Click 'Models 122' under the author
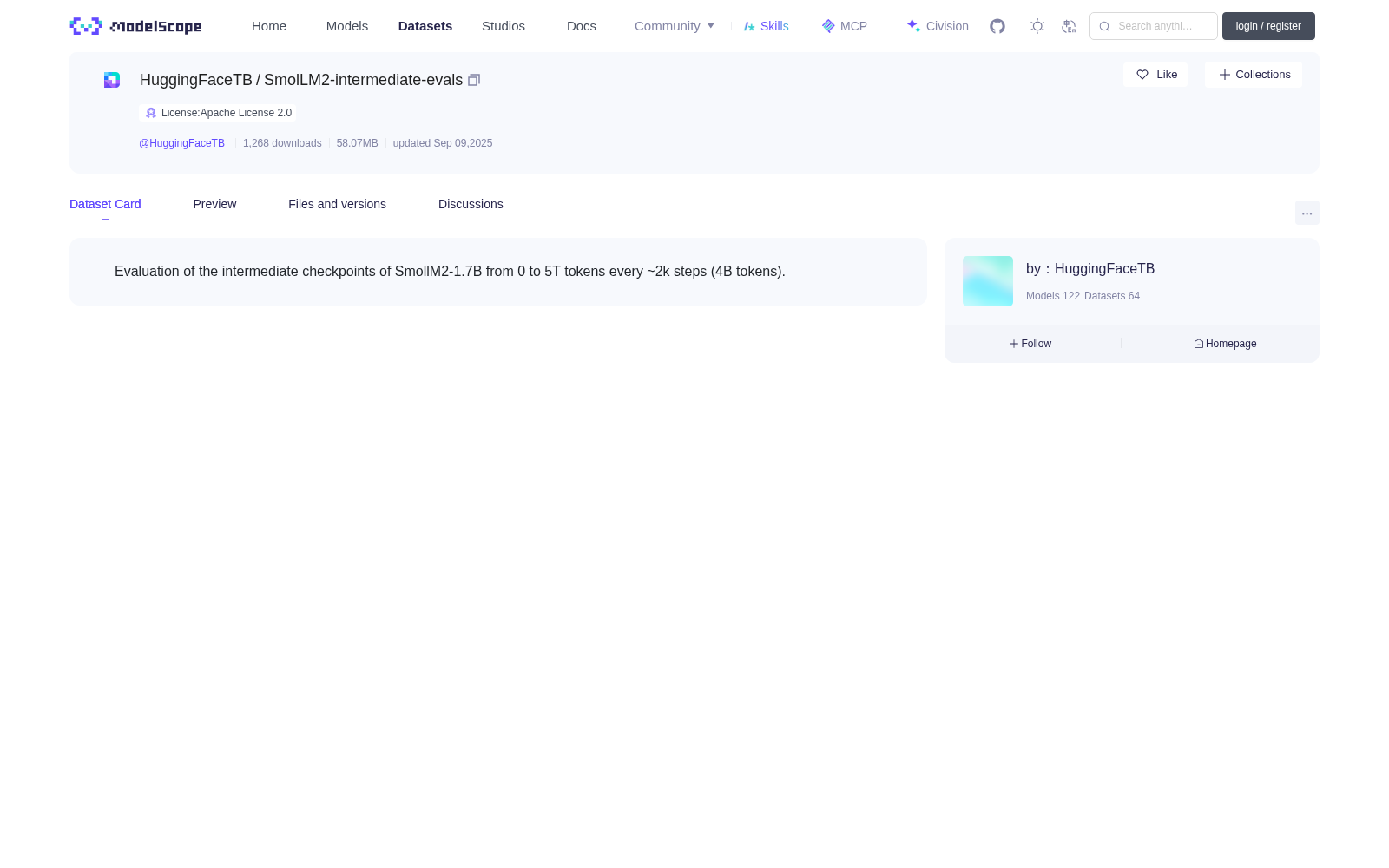Viewport: 1389px width, 868px height. point(1053,296)
